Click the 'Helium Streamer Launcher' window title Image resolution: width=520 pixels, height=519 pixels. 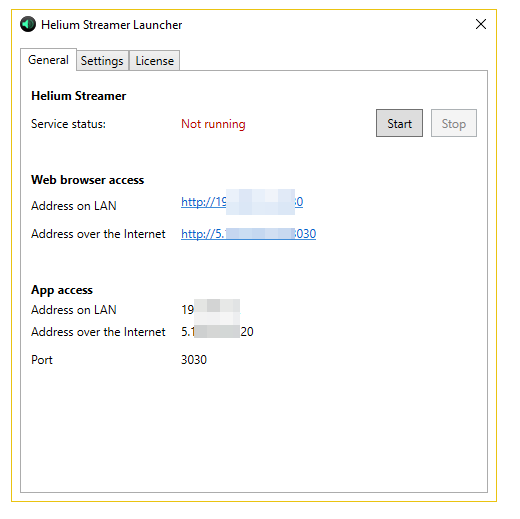(111, 25)
